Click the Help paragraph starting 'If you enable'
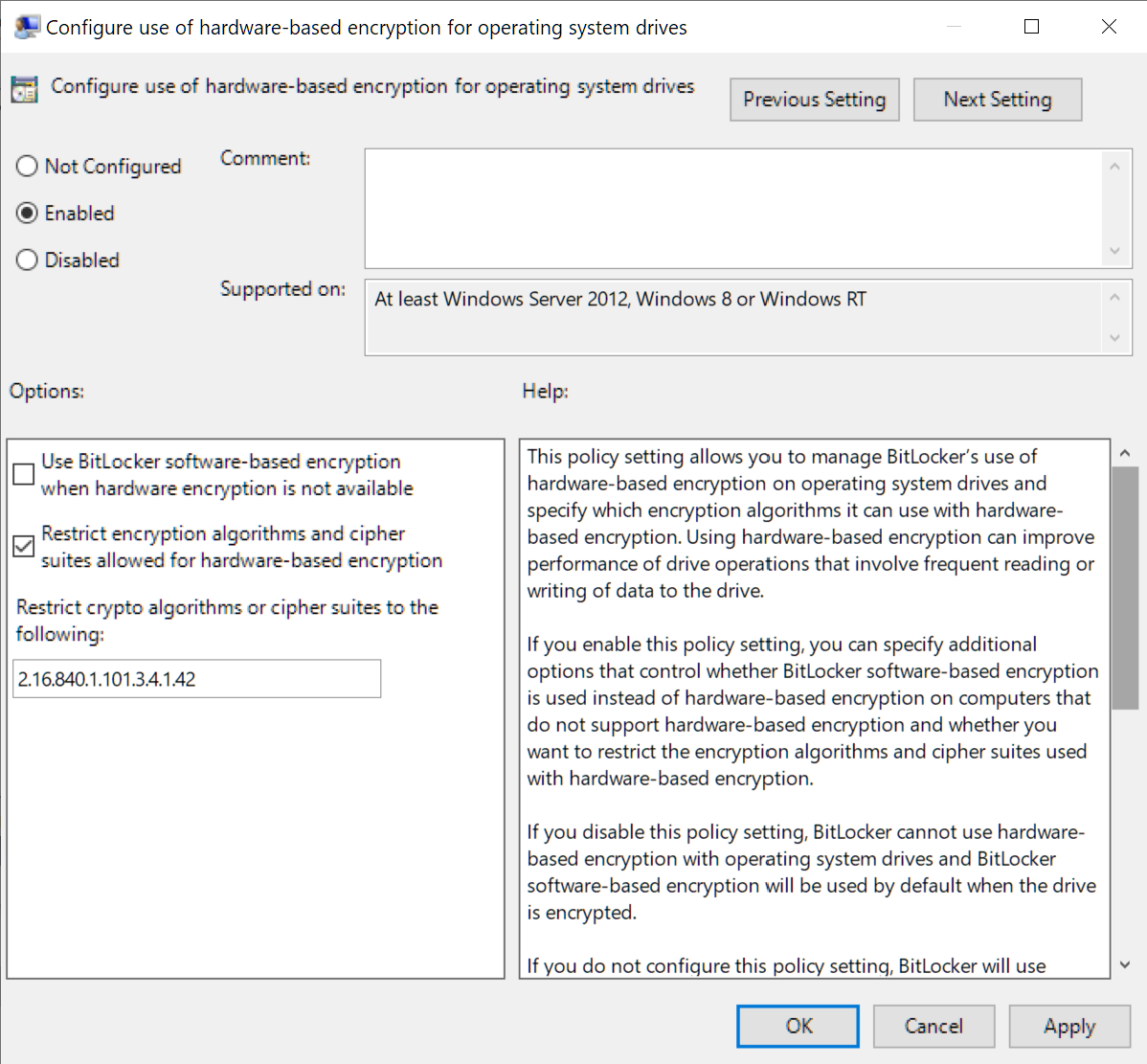Screen dimensions: 1147x1064 point(813,712)
